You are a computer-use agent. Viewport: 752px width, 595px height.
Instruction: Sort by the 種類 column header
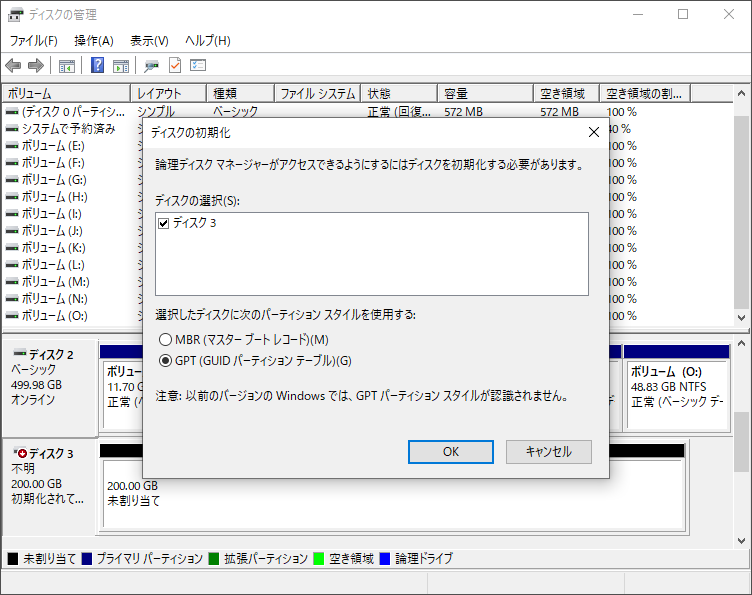(240, 93)
